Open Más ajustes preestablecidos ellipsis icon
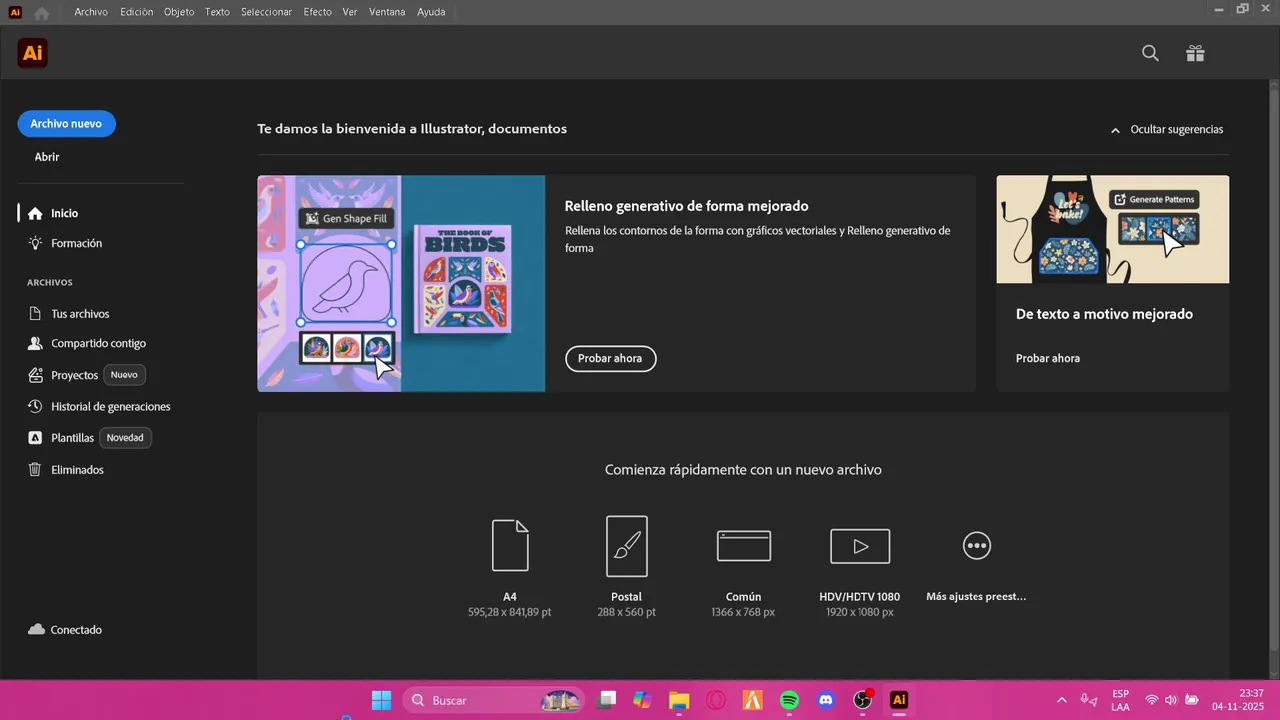The image size is (1280, 720). (x=976, y=545)
